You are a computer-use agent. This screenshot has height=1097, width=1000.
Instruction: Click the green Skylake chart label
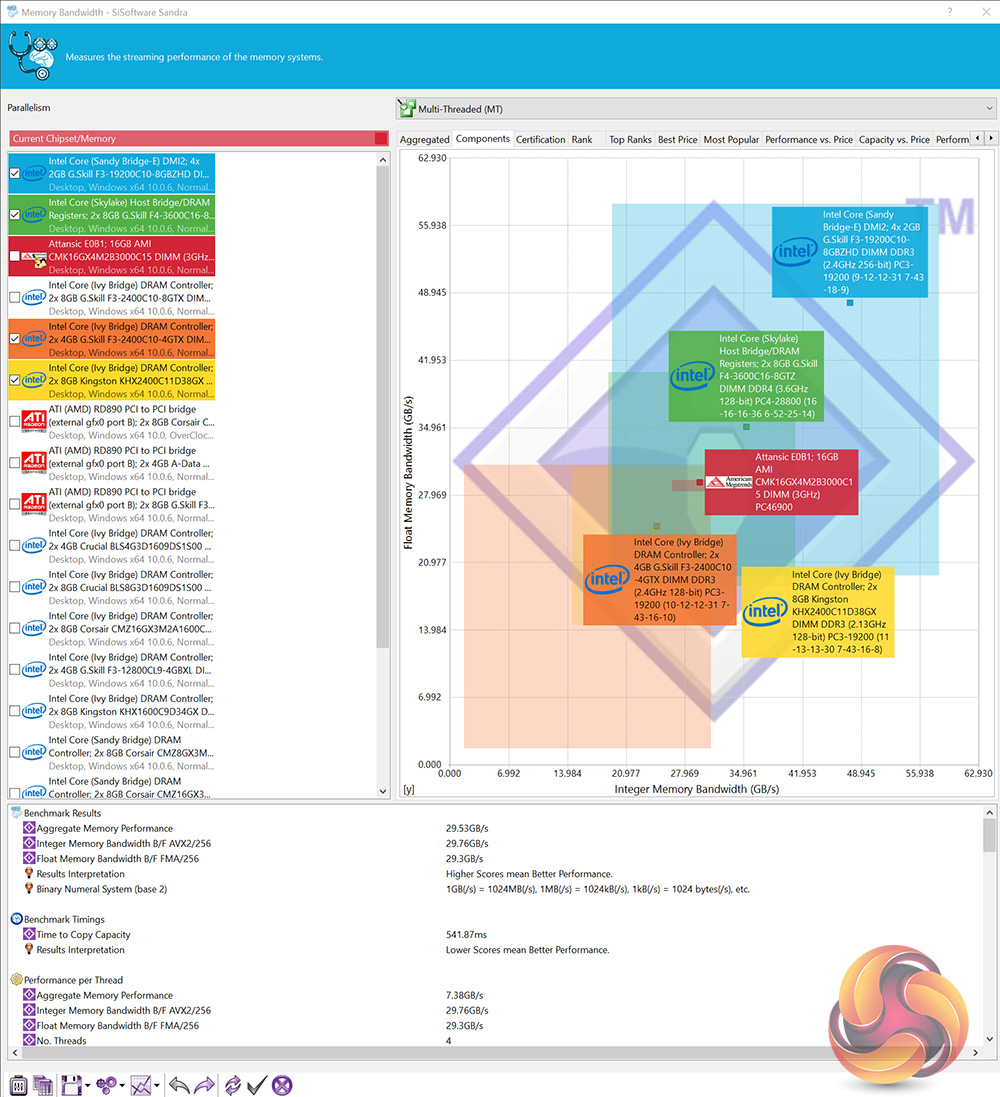coord(746,376)
